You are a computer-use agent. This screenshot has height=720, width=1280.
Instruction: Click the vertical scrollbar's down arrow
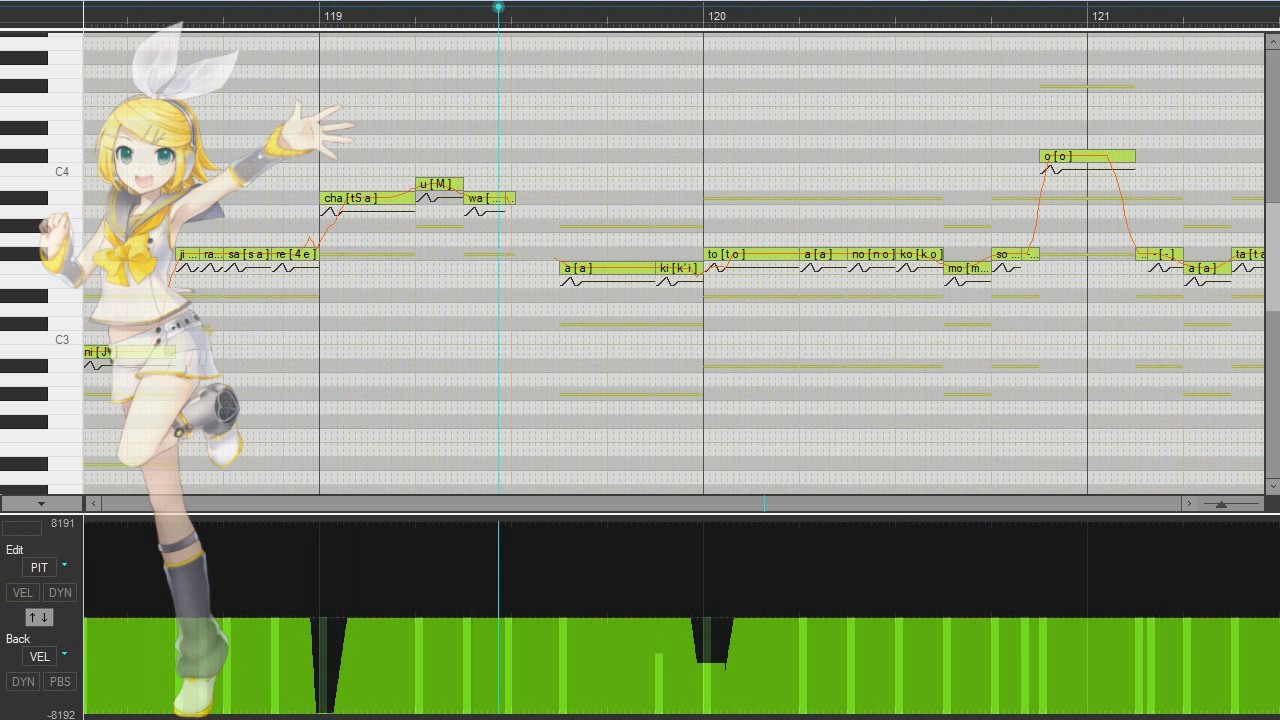point(1273,486)
